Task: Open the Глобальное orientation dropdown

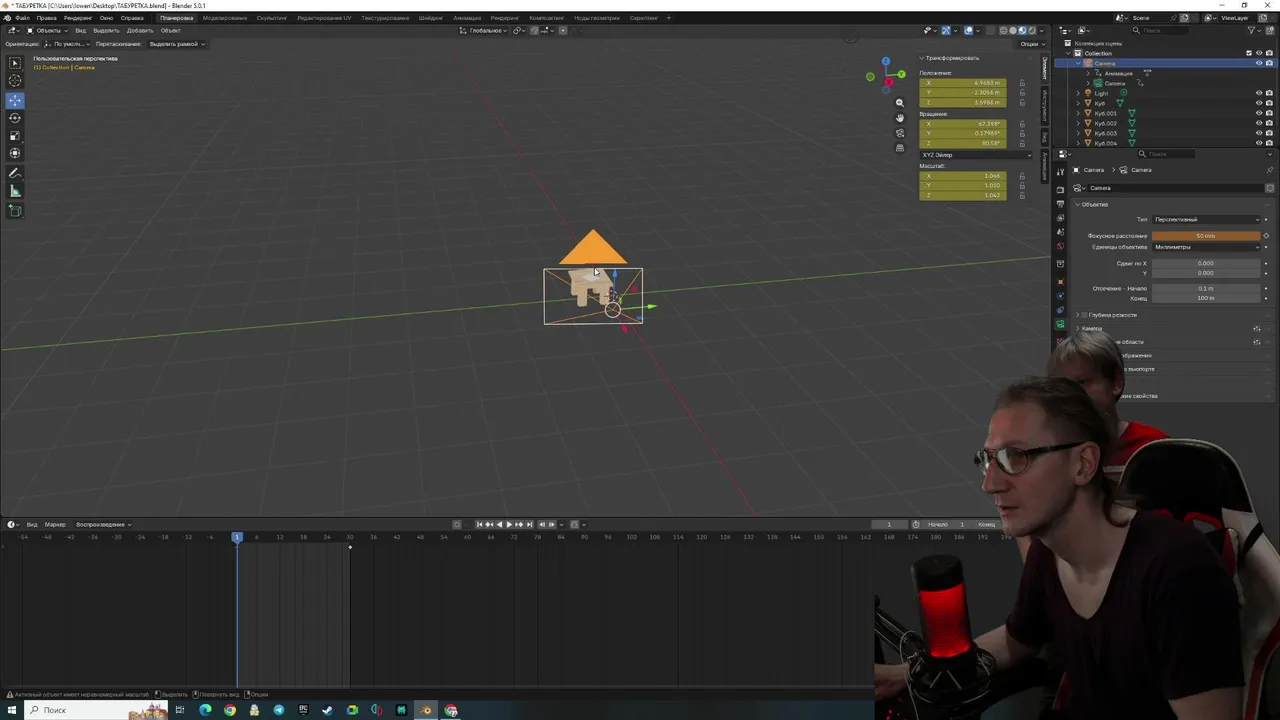Action: pyautogui.click(x=485, y=30)
